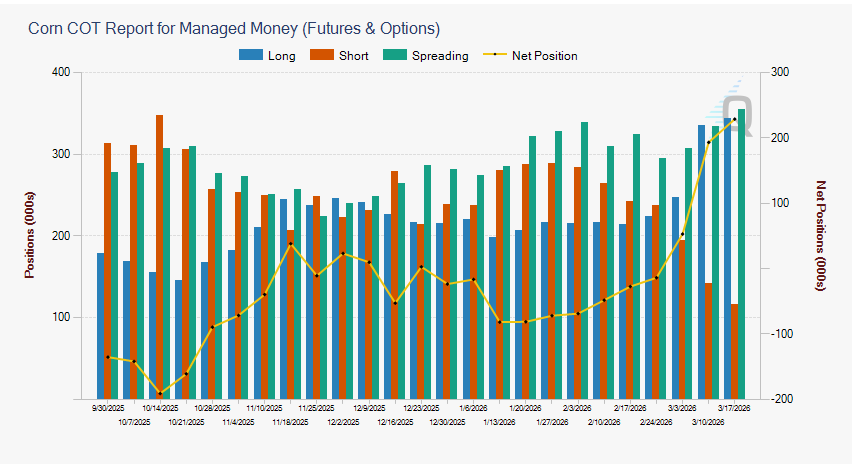Click the 3/3/2026 date axis label
Image resolution: width=856 pixels, height=466 pixels.
pyautogui.click(x=682, y=408)
